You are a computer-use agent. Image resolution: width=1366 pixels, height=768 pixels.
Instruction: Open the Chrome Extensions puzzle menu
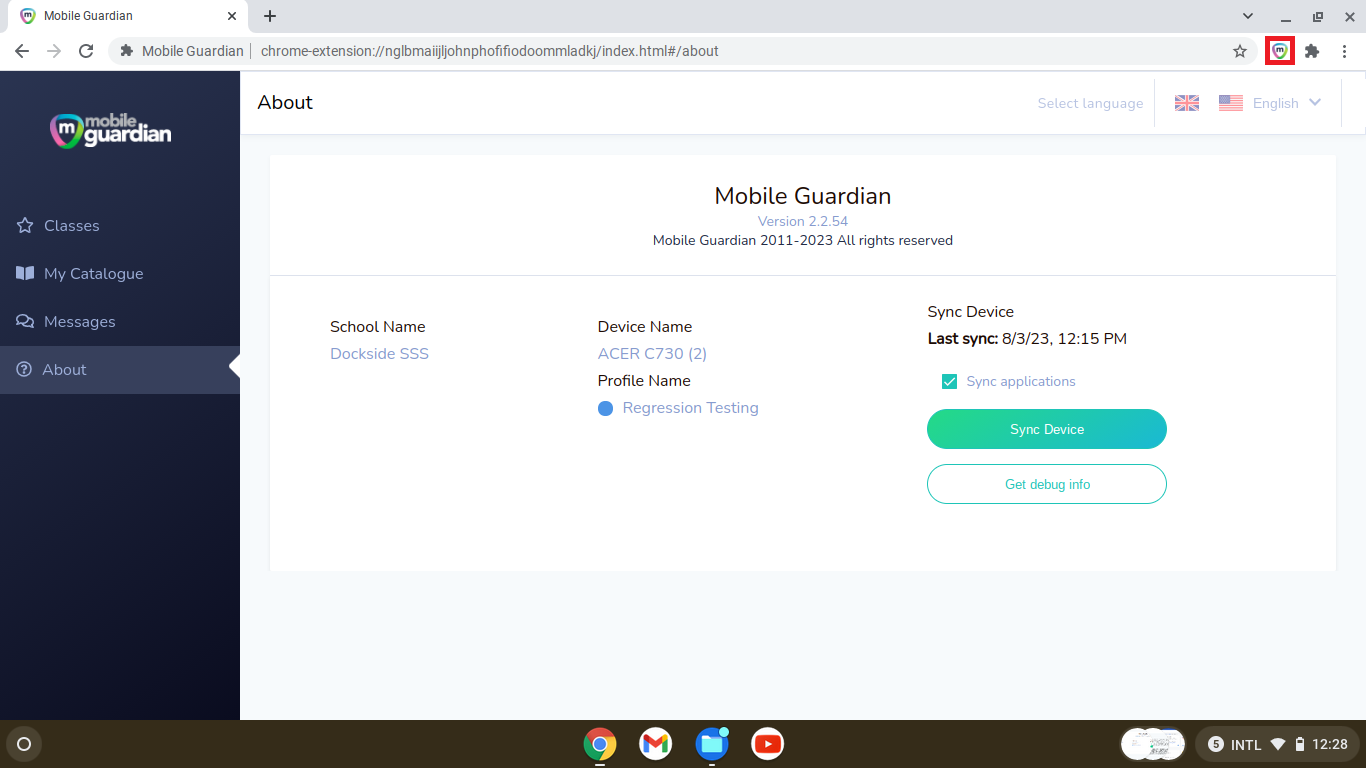1312,51
